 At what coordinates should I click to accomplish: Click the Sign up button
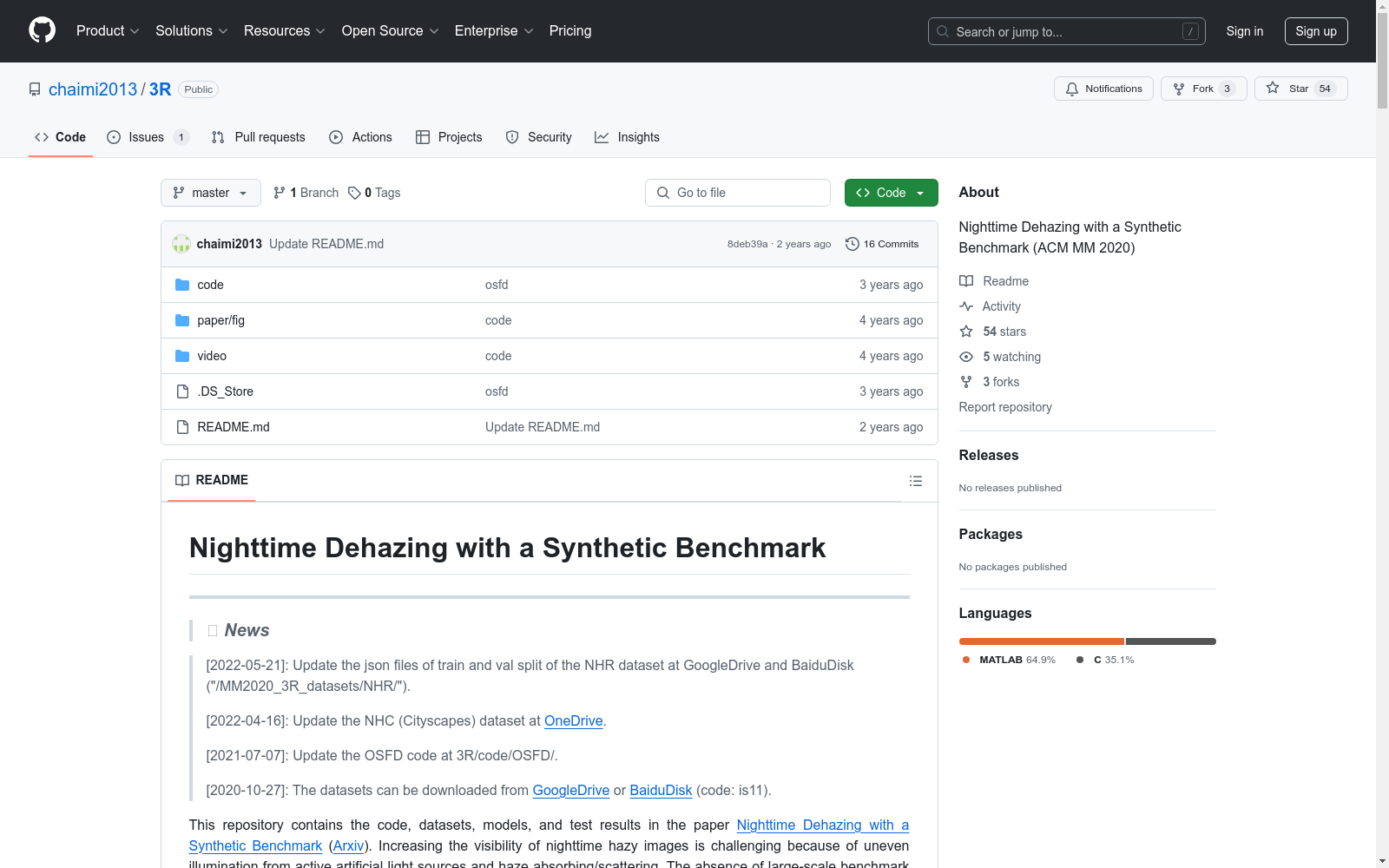click(1316, 31)
